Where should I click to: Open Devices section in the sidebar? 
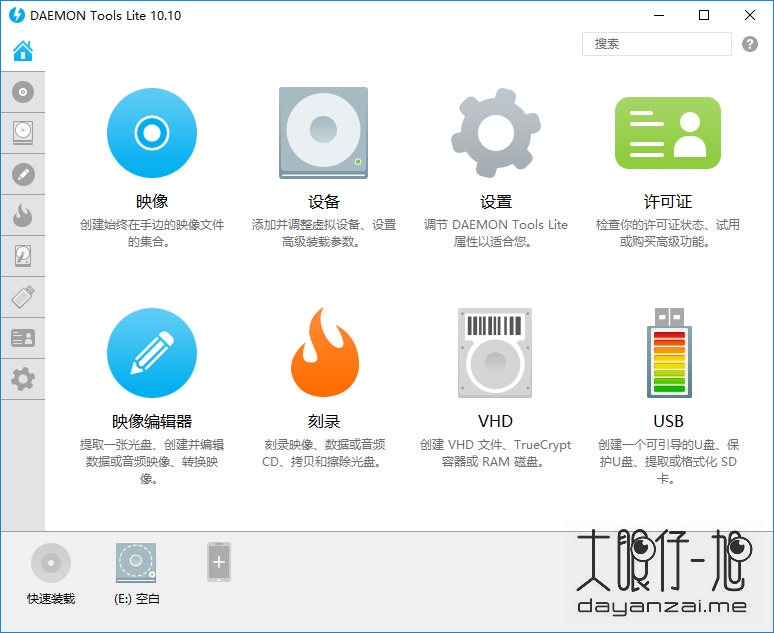pos(23,133)
